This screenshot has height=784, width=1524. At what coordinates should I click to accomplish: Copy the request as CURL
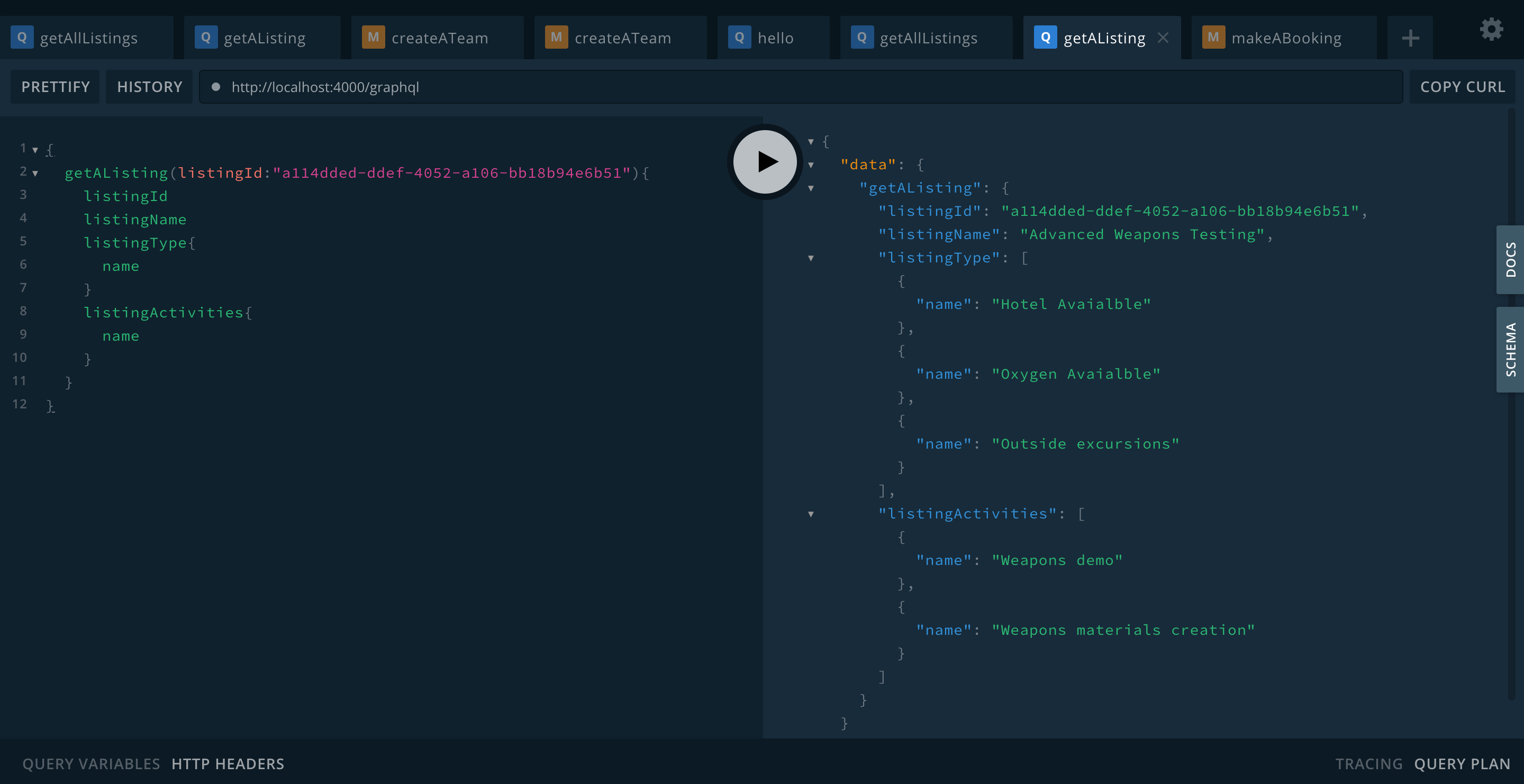click(1463, 87)
